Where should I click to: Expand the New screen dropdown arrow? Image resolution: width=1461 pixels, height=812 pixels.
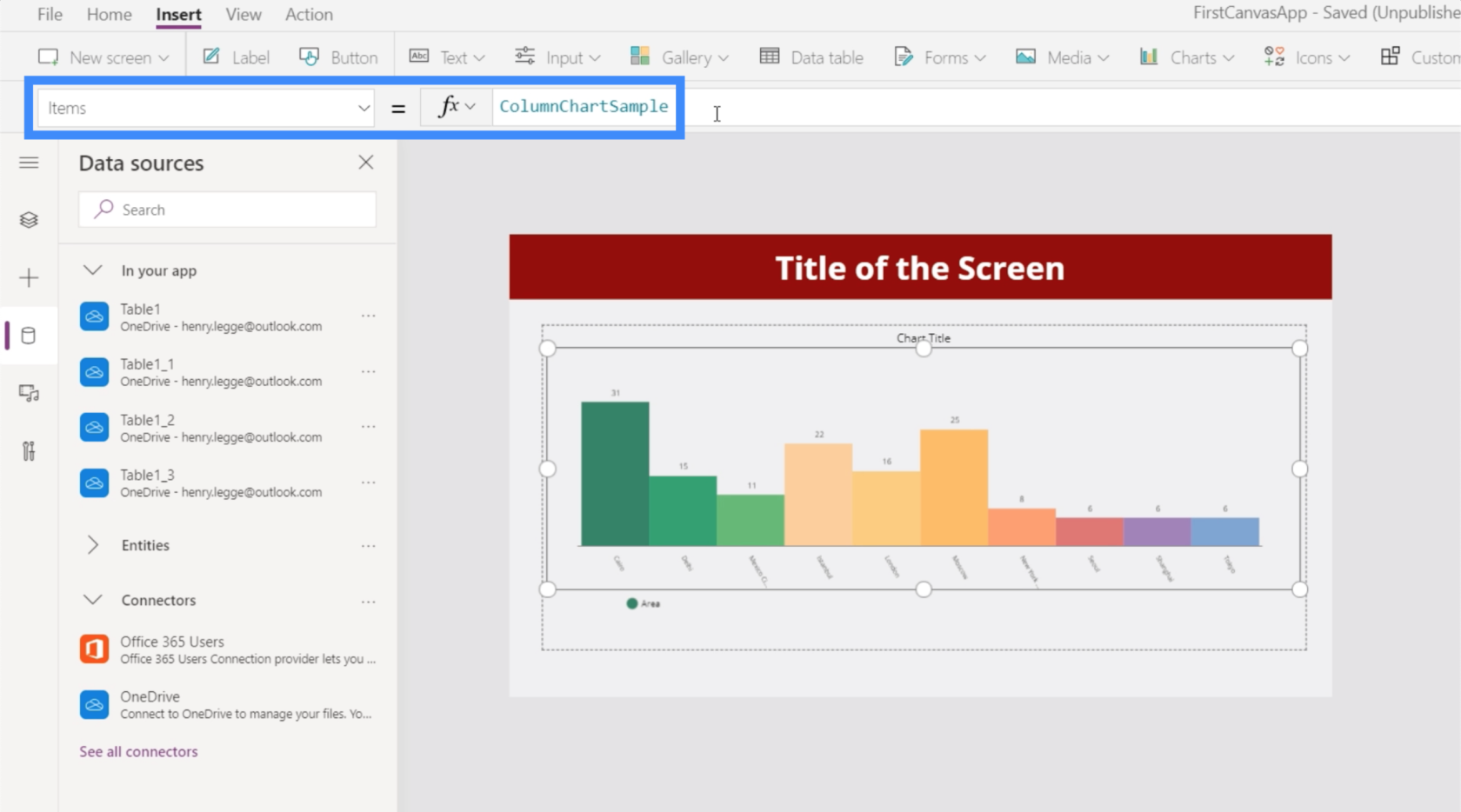(163, 58)
